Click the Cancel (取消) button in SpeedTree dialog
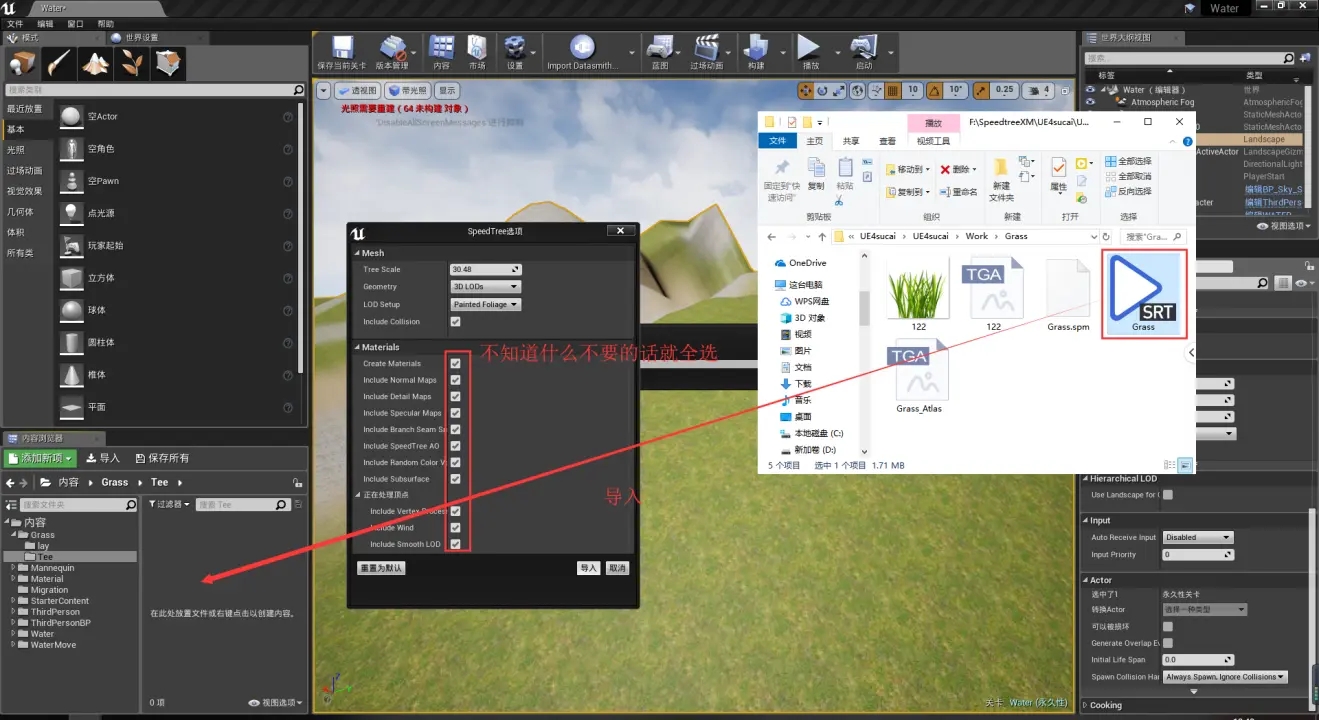The image size is (1319, 720). coord(617,568)
